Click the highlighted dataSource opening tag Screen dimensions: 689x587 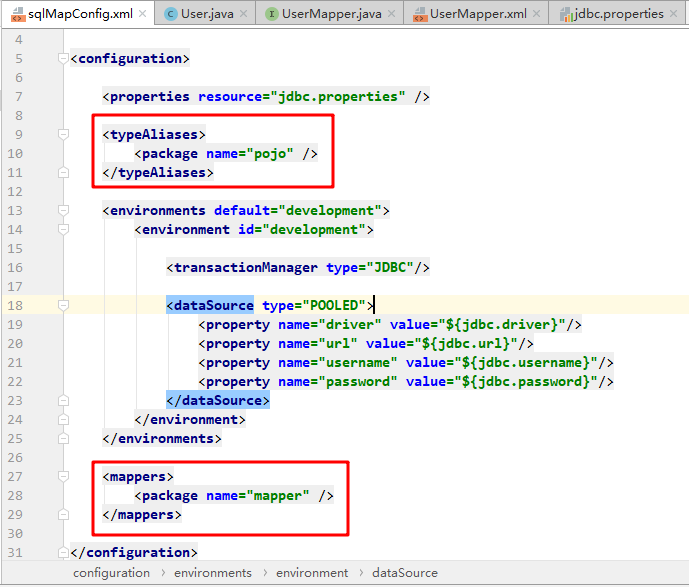tap(210, 305)
